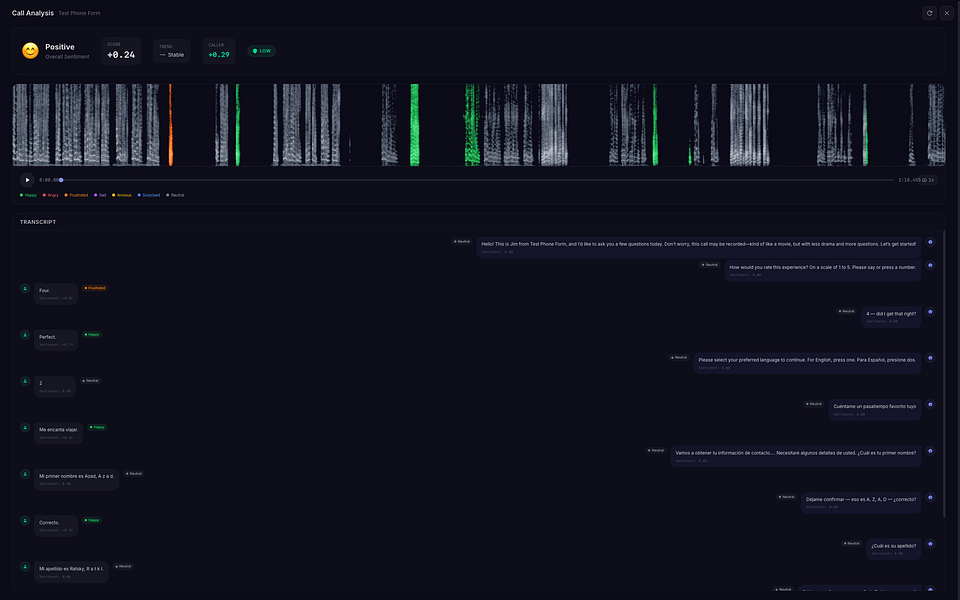Click the Frustrated legend item
Viewport: 960px width, 600px height.
pyautogui.click(x=76, y=195)
